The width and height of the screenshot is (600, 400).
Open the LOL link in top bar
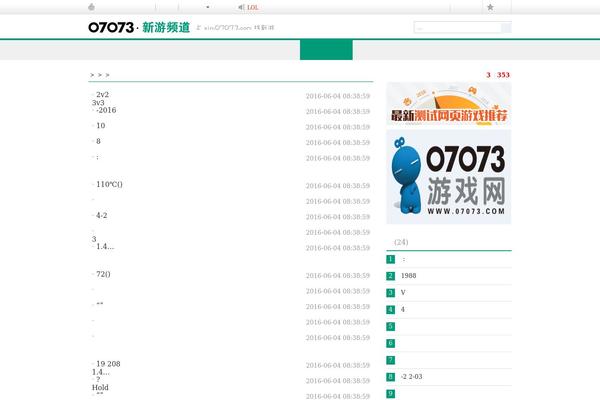pos(253,7)
